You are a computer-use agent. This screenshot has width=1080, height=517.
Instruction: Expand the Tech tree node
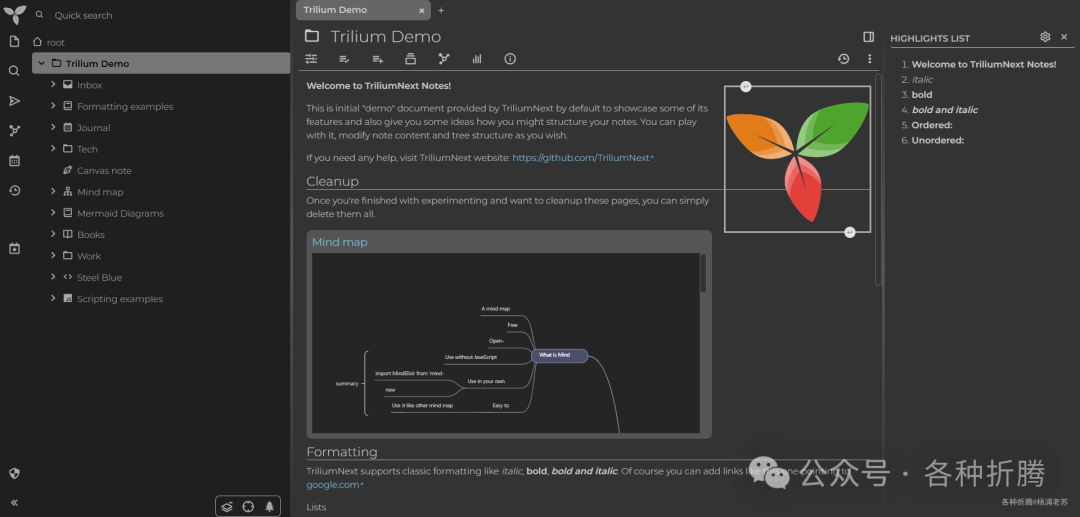(x=53, y=149)
